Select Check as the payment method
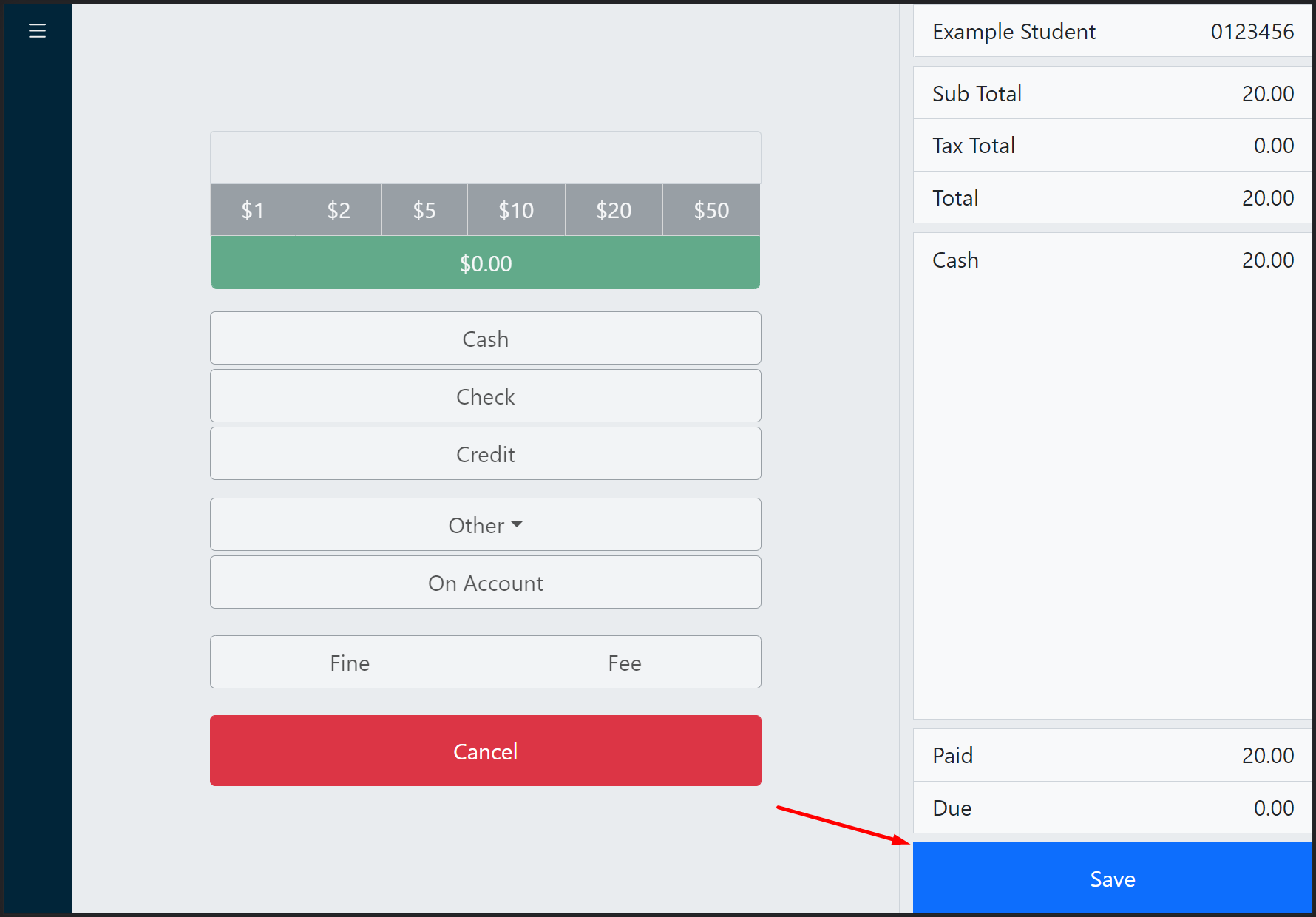Image resolution: width=1316 pixels, height=917 pixels. point(485,396)
